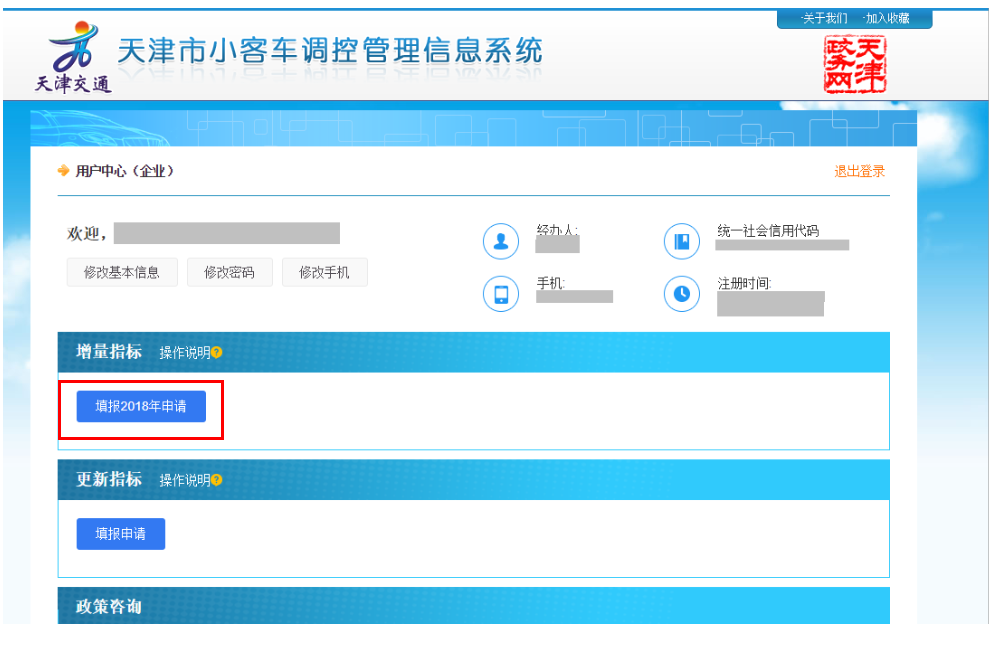
Task: Click 加入收藏 to bookmark the site
Action: click(886, 19)
